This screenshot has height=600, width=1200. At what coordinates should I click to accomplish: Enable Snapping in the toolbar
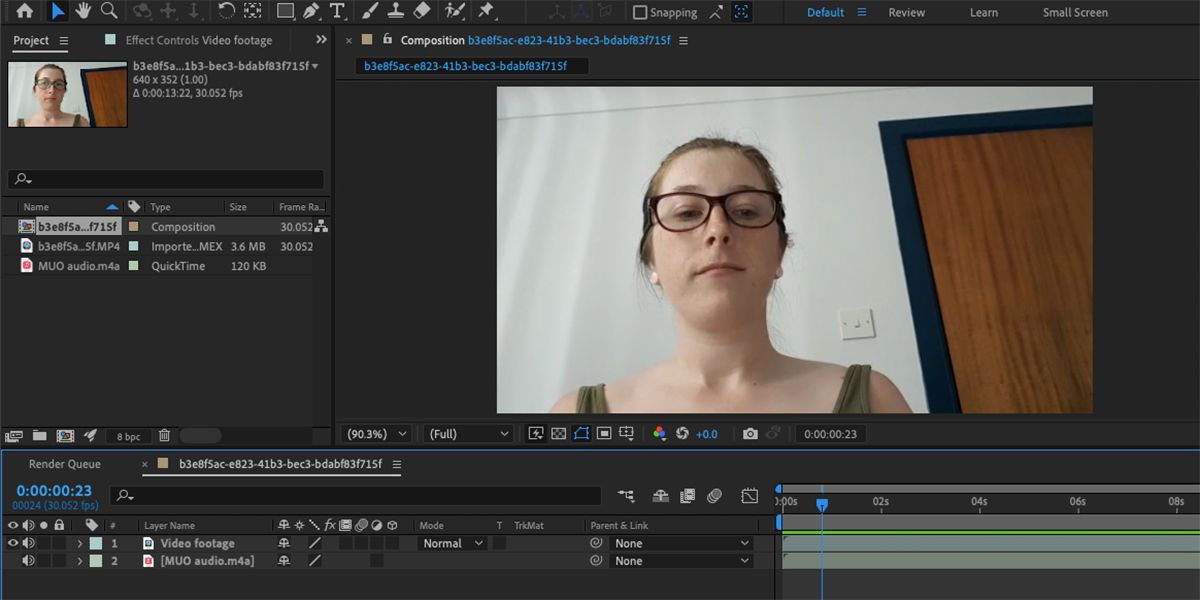click(640, 12)
